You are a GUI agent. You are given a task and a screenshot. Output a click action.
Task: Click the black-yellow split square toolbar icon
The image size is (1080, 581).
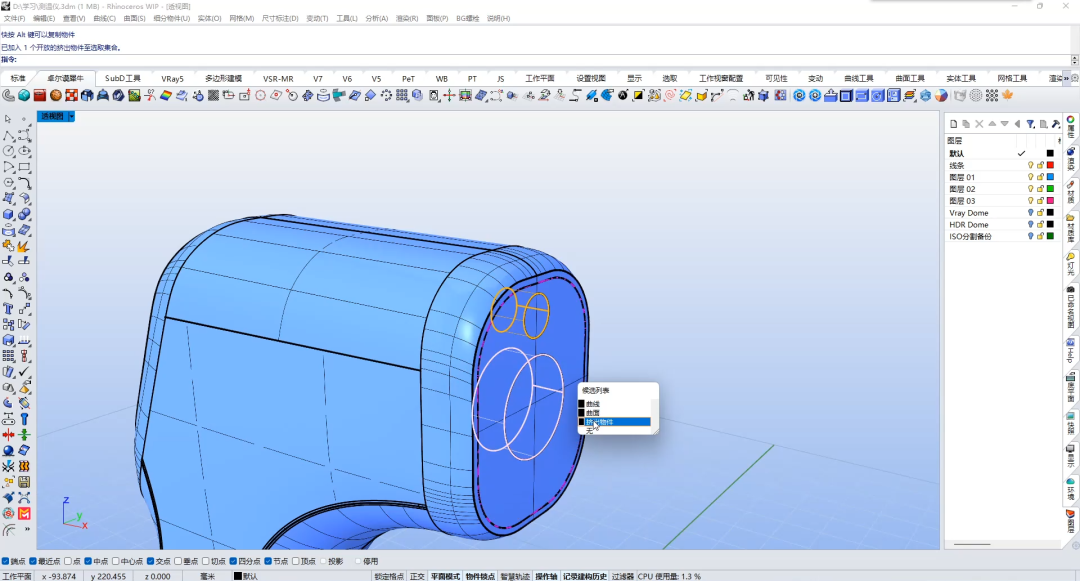coord(638,96)
